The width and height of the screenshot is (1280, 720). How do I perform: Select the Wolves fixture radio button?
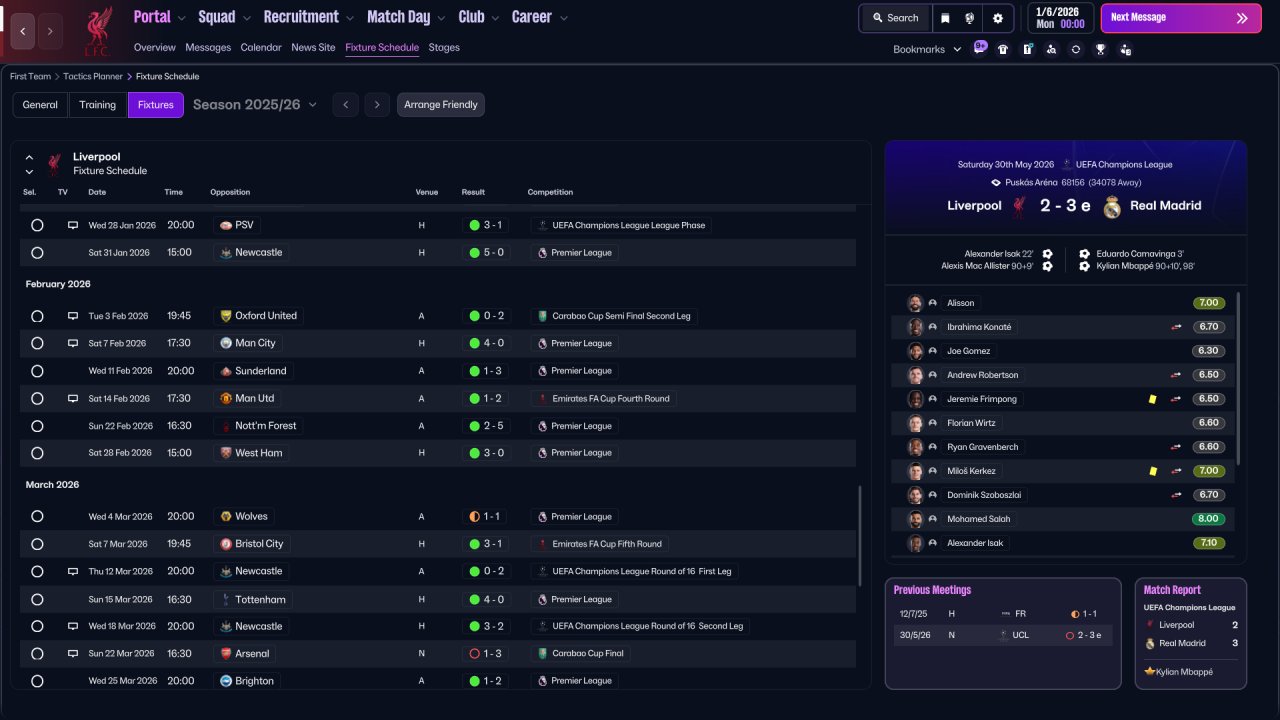point(37,517)
